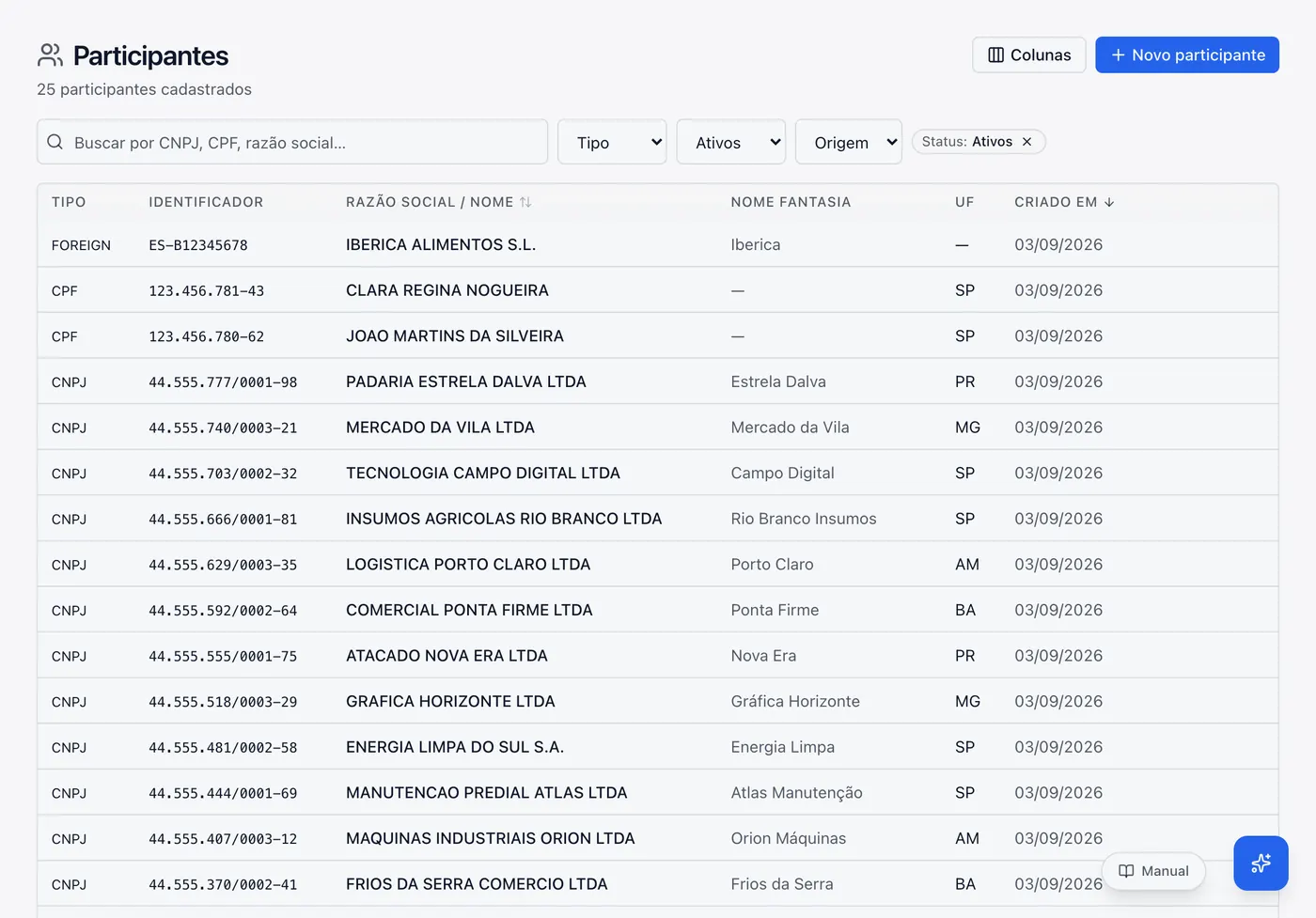Click CNPJ 44.555.518/0003-29

(x=223, y=702)
